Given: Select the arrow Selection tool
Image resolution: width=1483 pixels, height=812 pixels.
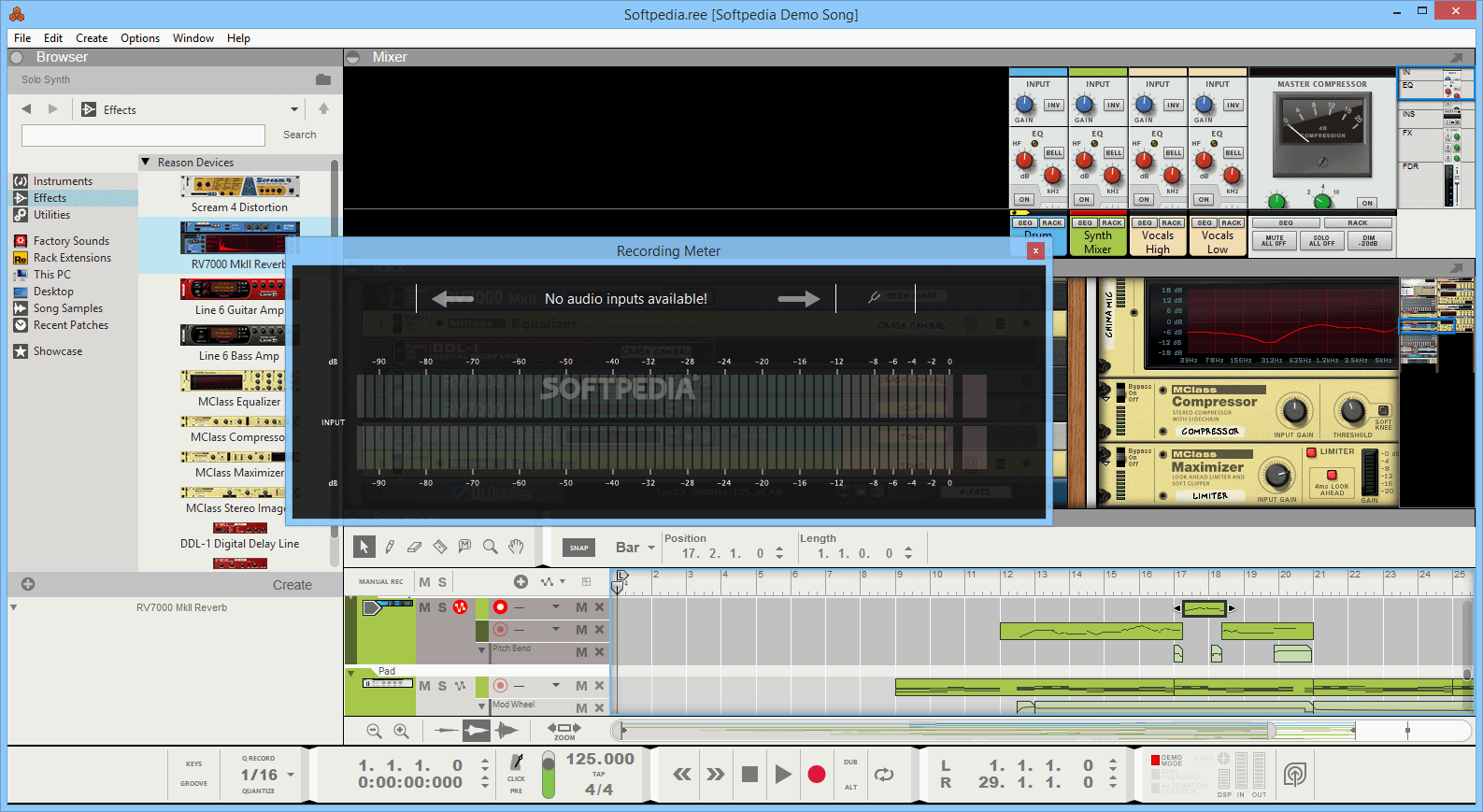Looking at the screenshot, I should 364,547.
